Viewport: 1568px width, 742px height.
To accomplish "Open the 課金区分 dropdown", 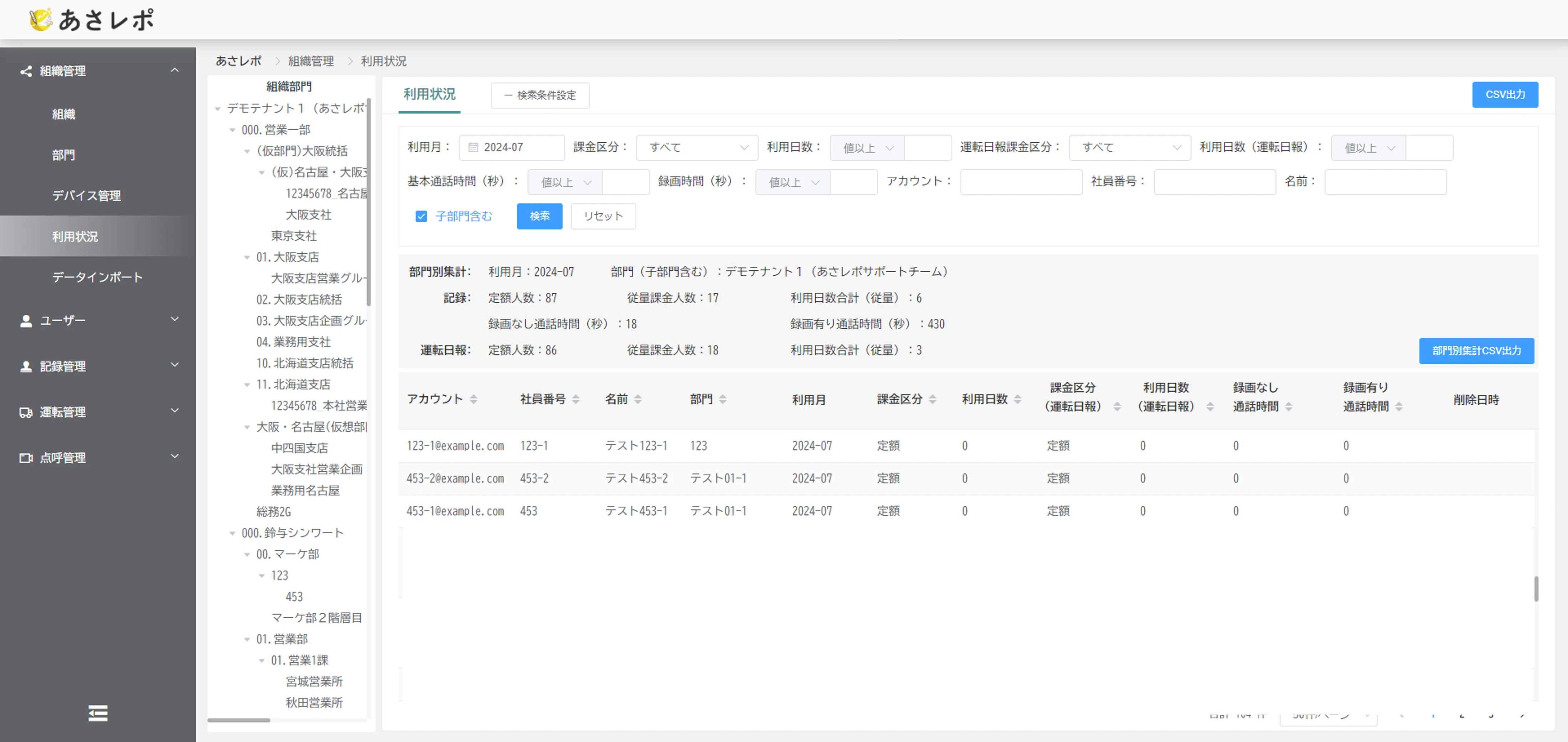I will coord(697,148).
